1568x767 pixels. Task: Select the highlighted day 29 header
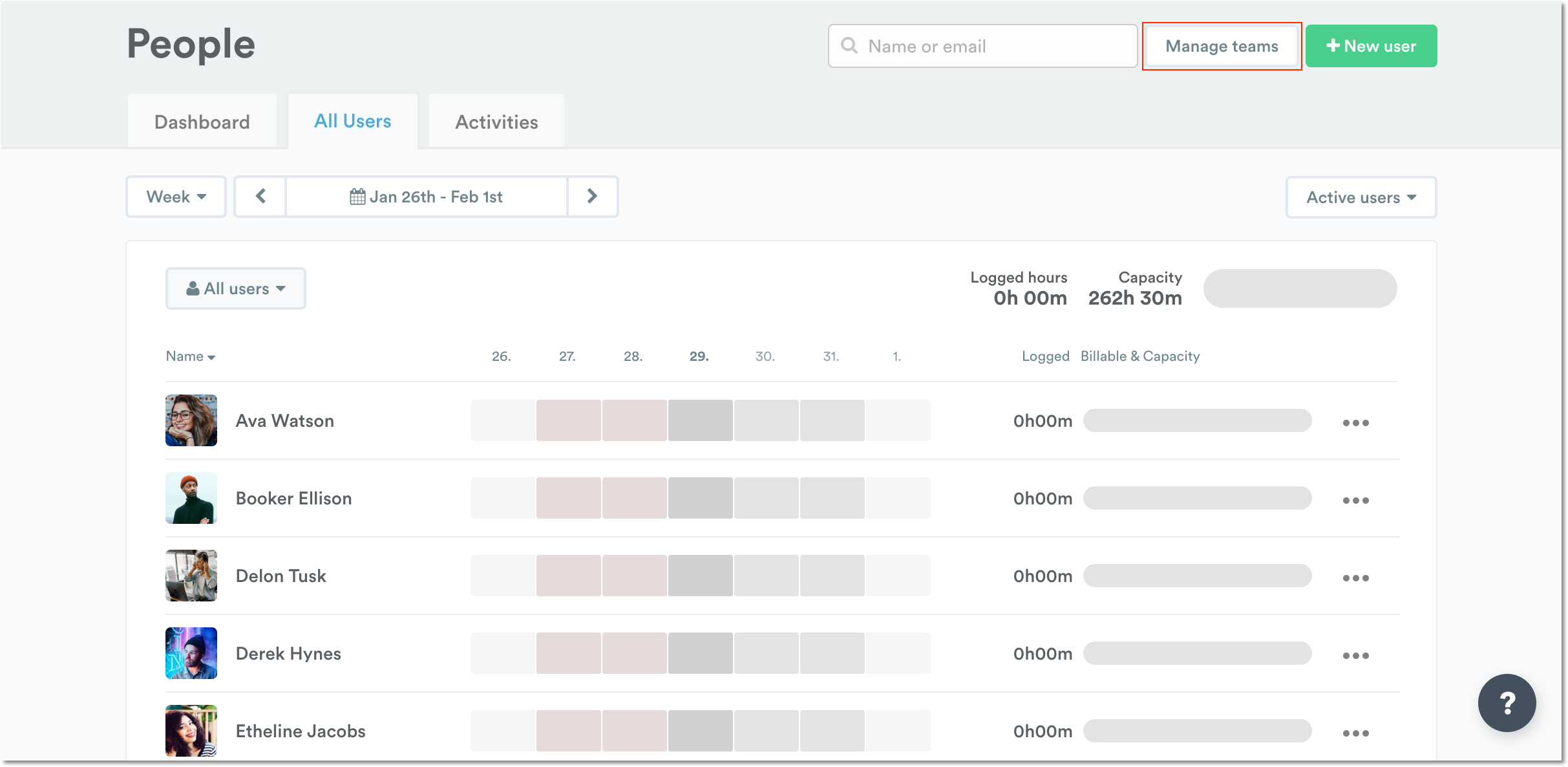point(699,356)
